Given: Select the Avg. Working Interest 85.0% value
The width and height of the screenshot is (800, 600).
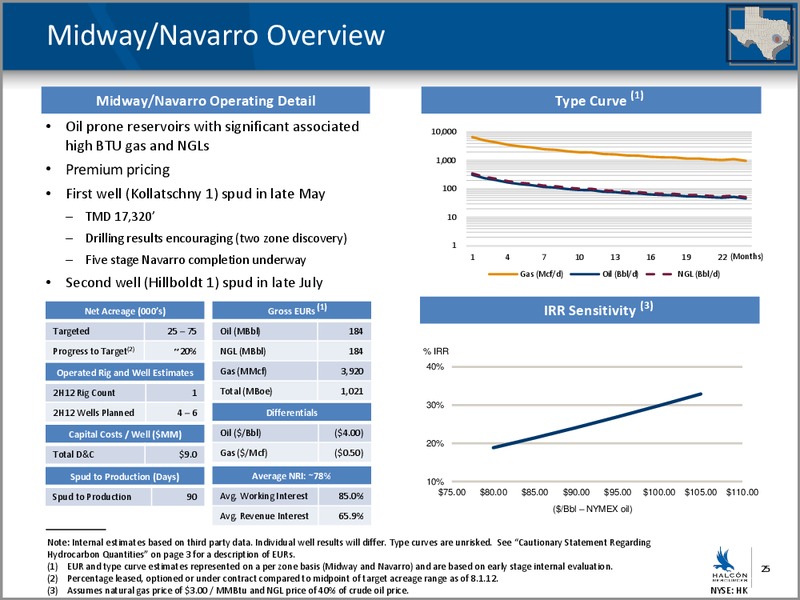Looking at the screenshot, I should coord(345,496).
